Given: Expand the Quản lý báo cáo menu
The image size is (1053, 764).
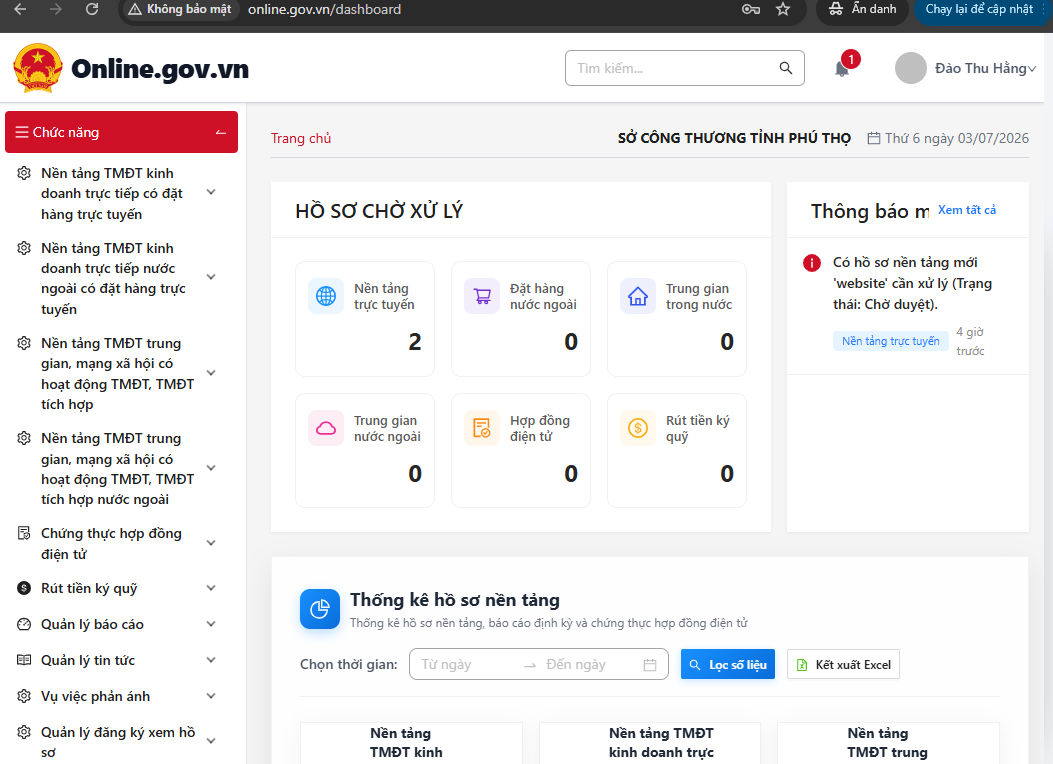Looking at the screenshot, I should [x=211, y=624].
